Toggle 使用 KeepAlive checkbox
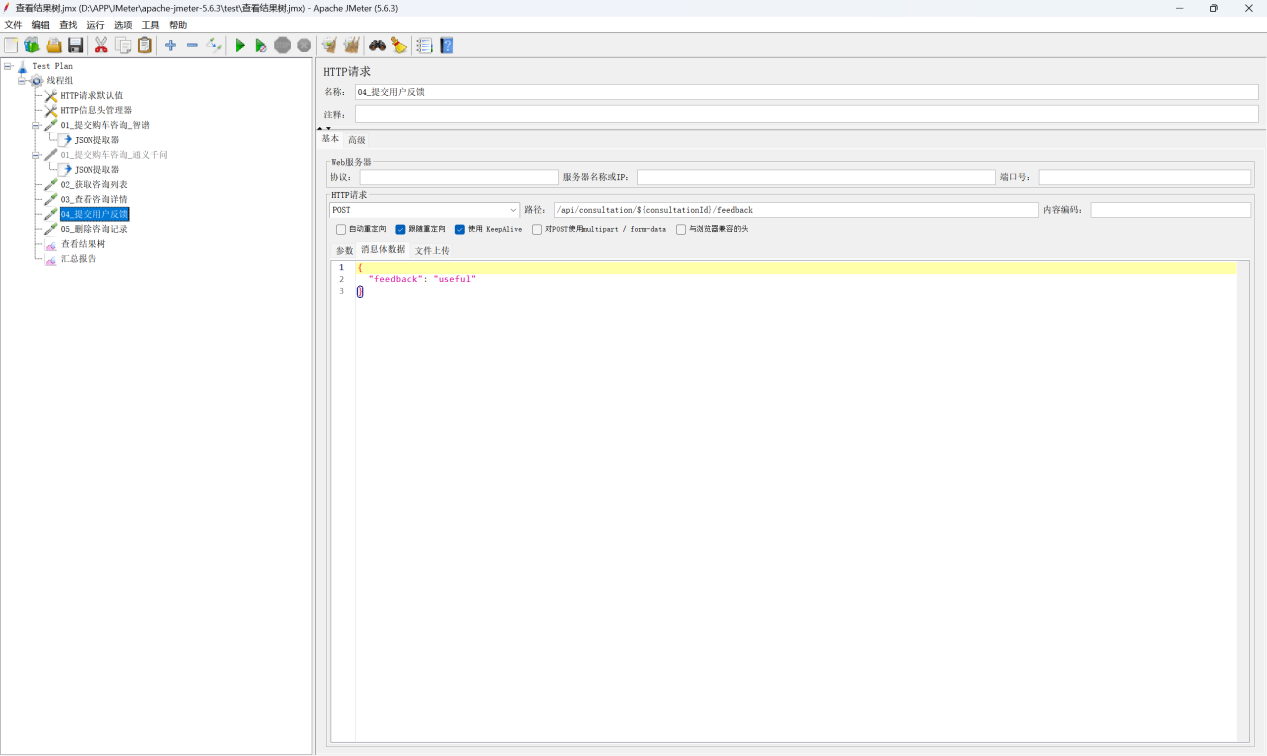This screenshot has width=1267, height=756. pos(460,229)
